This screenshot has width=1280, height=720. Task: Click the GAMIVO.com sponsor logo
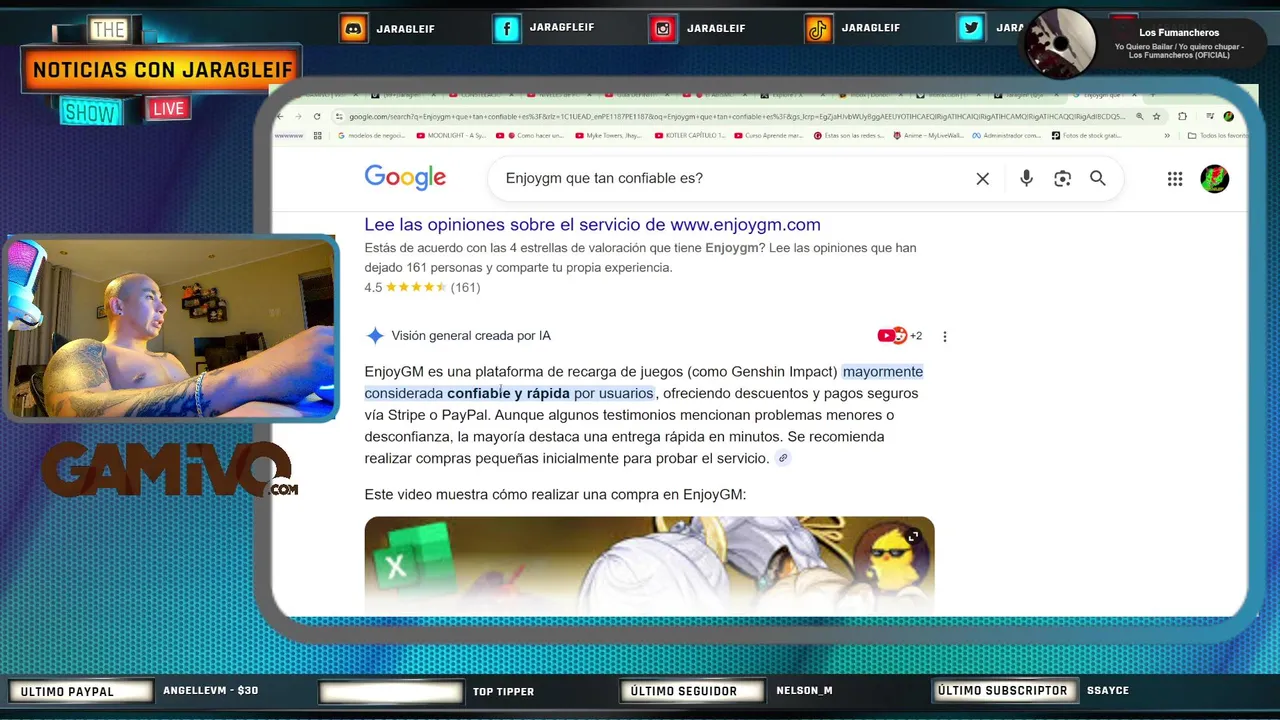(x=170, y=468)
